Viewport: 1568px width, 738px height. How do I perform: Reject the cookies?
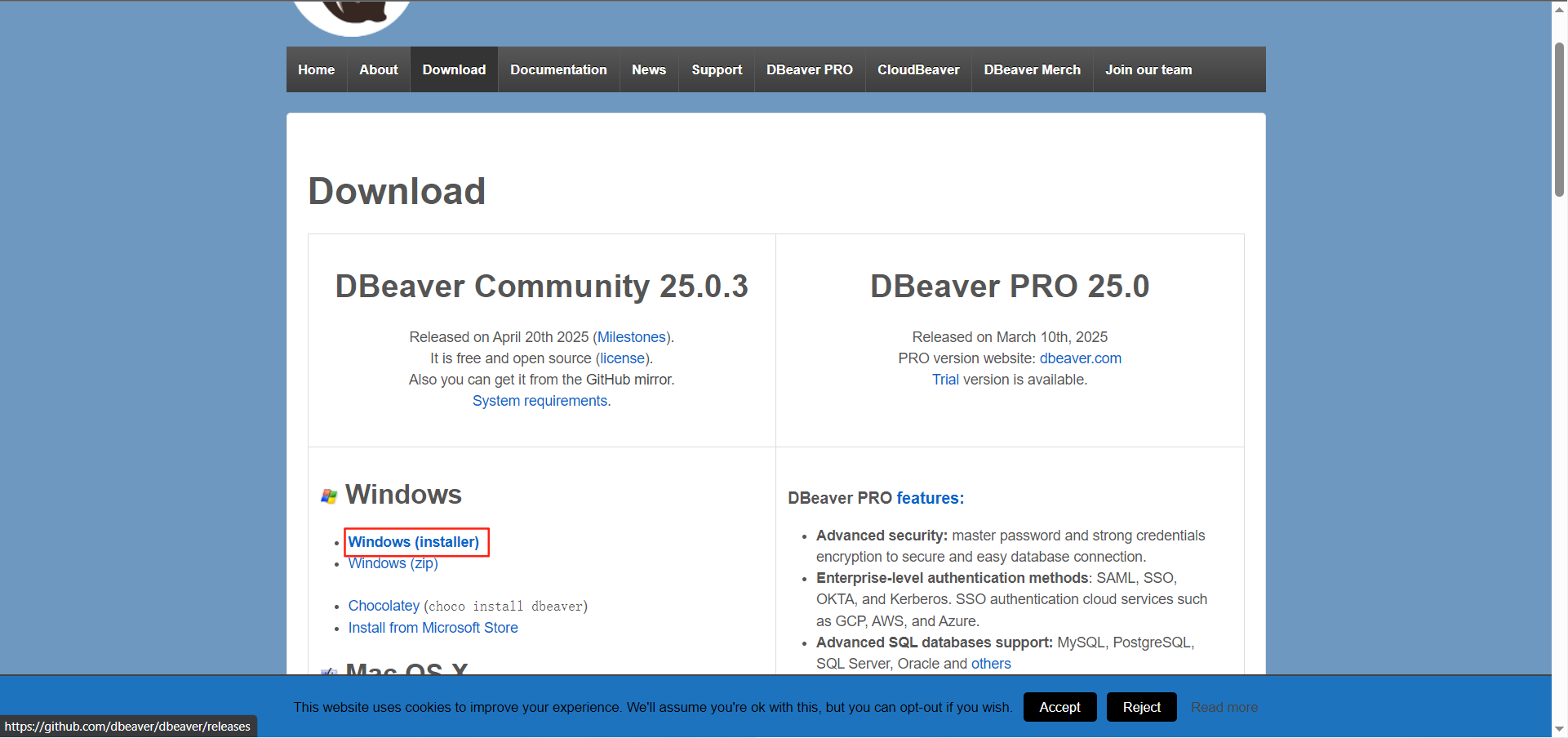tap(1141, 707)
